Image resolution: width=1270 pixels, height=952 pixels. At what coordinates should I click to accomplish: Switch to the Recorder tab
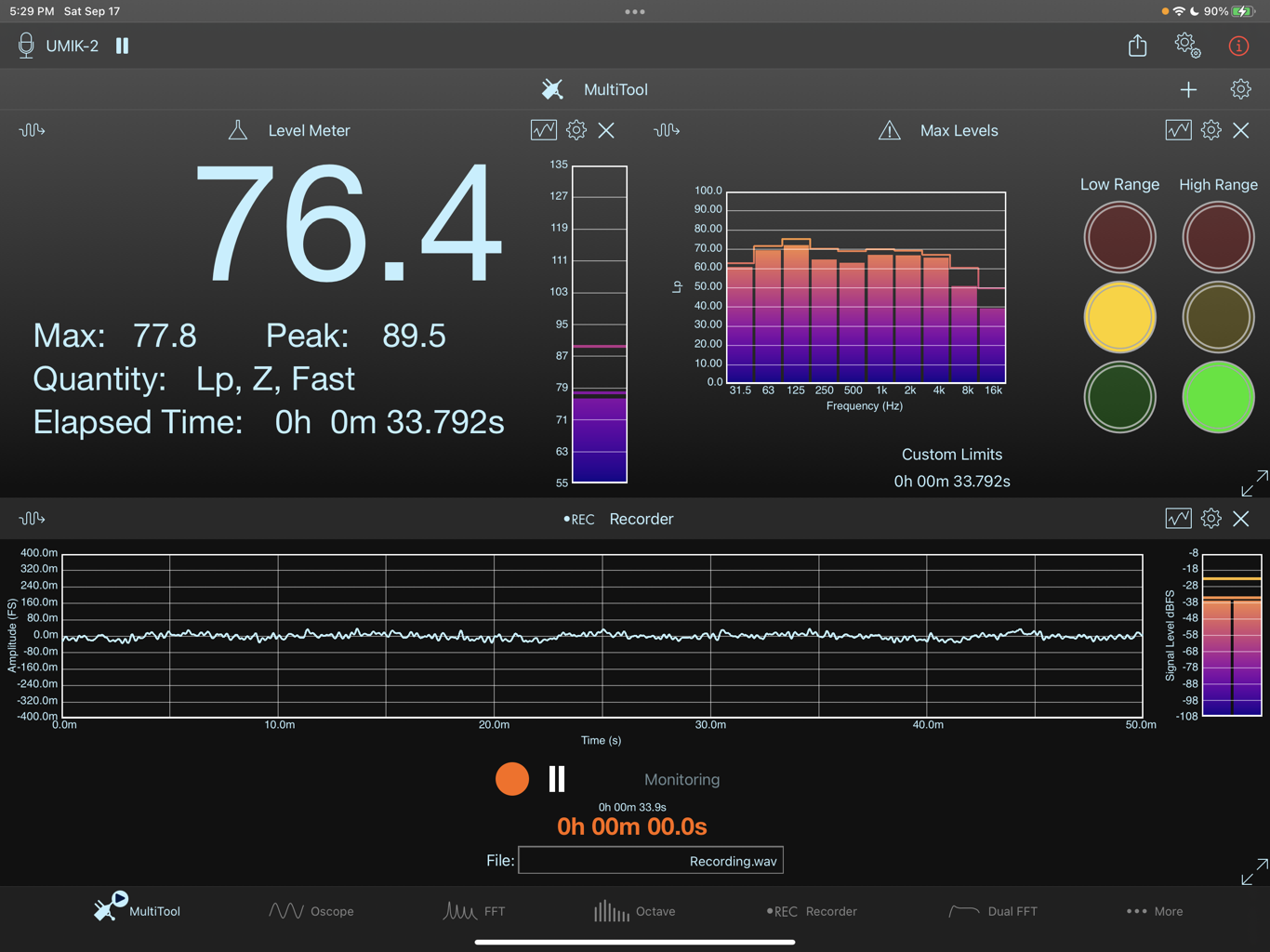[x=812, y=911]
